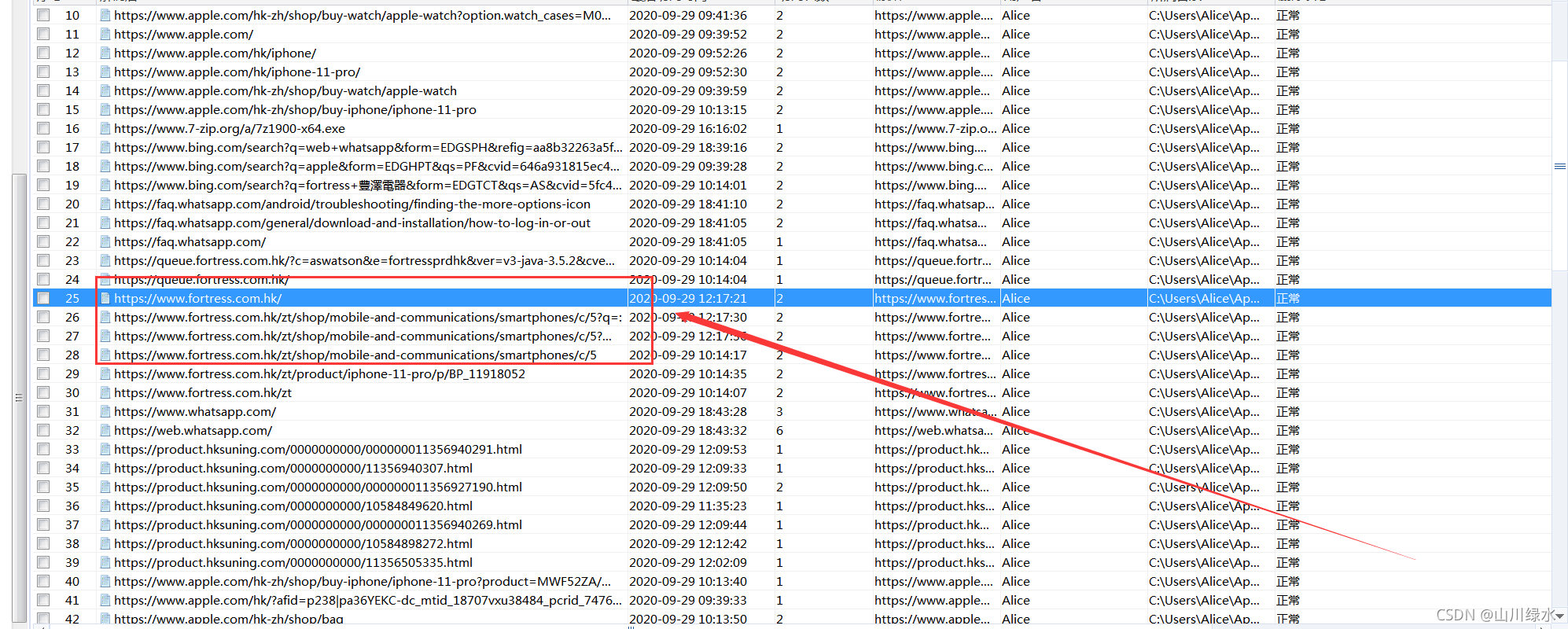1568x629 pixels.
Task: Click page icon of https://www.whatsapp.com/ row
Action: 105,411
